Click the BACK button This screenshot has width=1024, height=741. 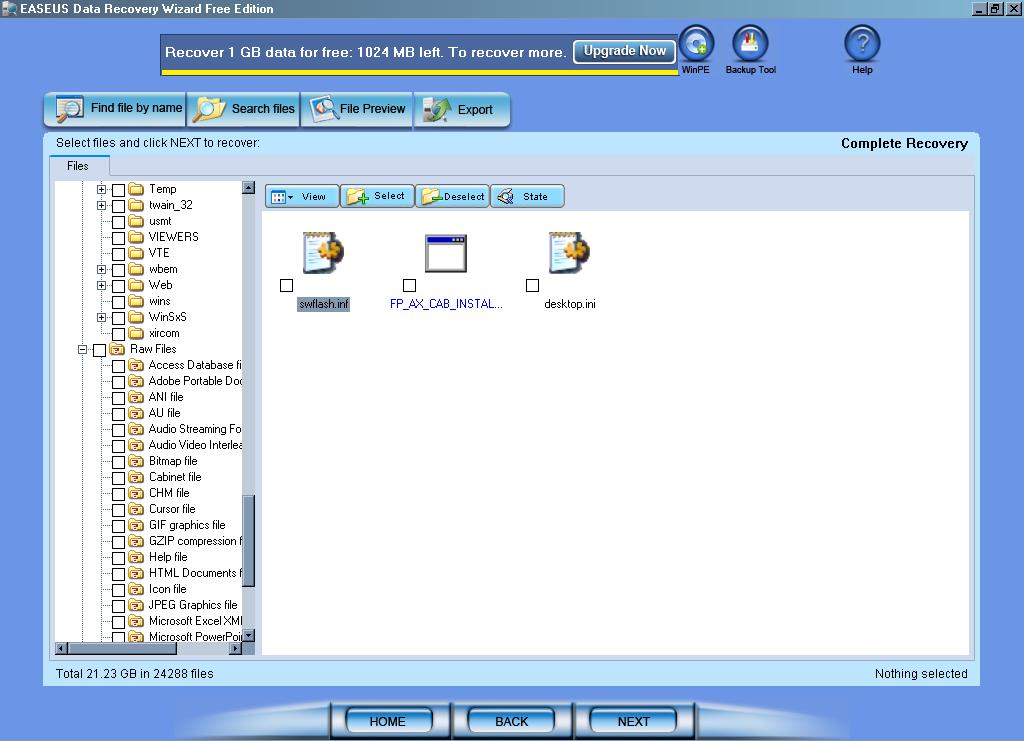(x=511, y=721)
